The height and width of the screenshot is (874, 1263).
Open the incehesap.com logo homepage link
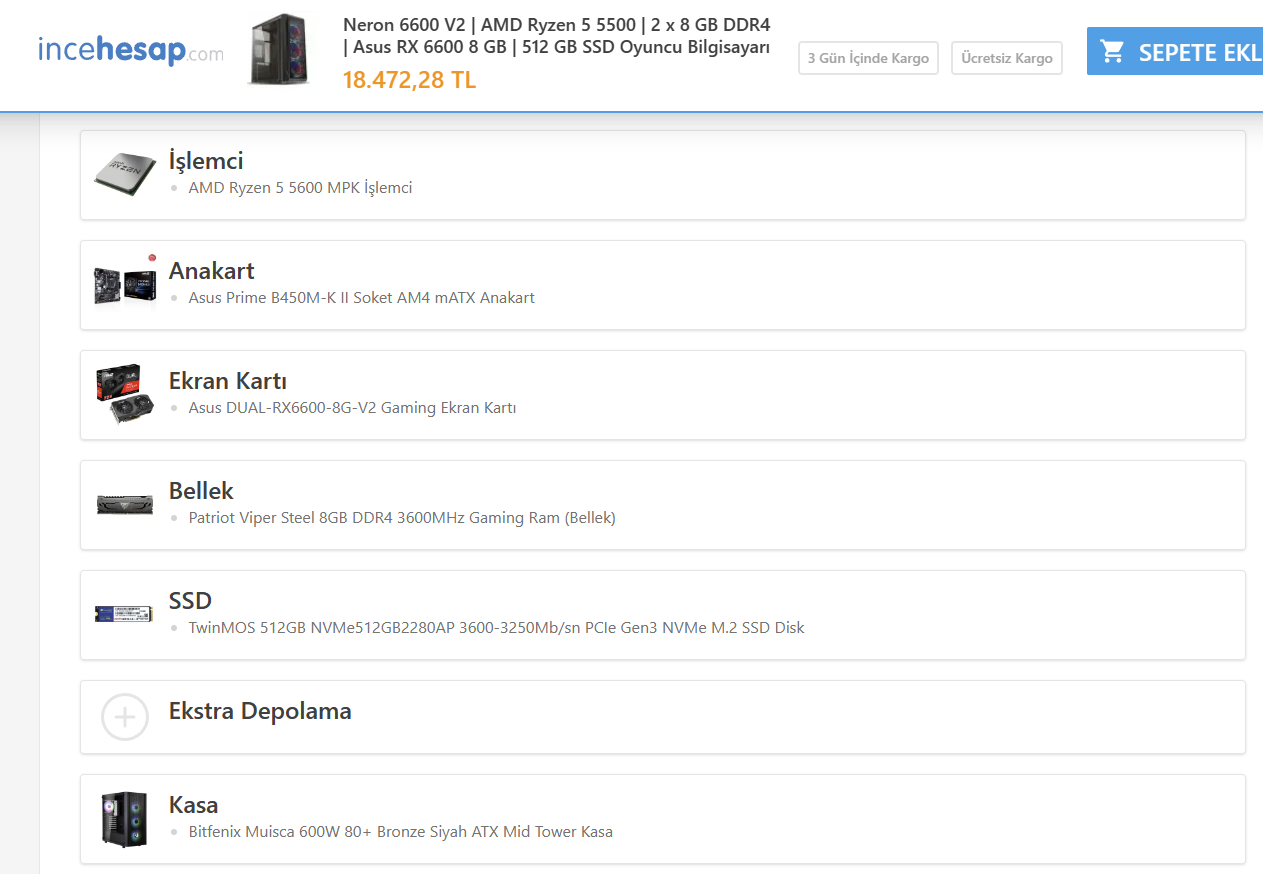[x=130, y=50]
